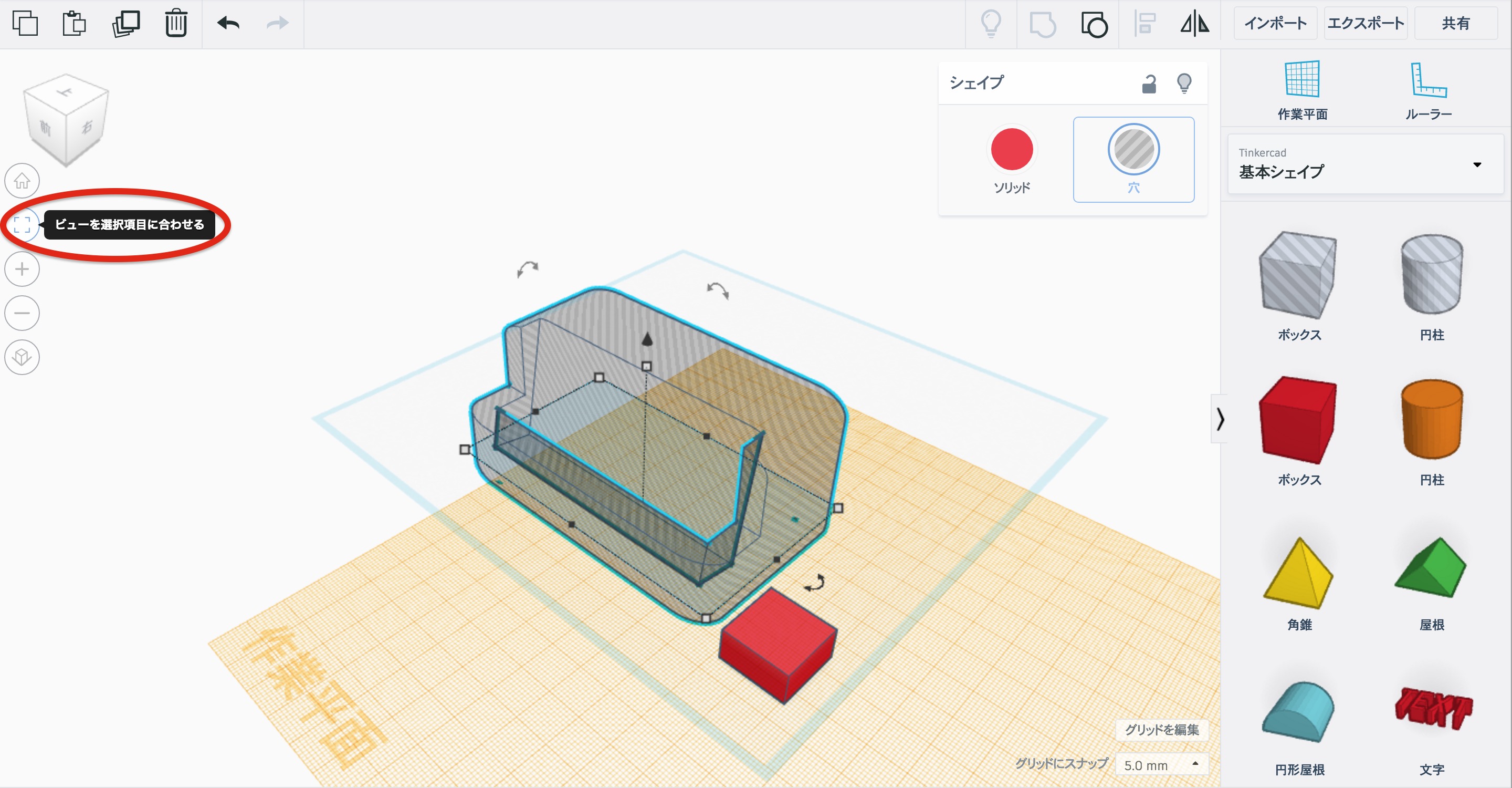Click the グリッドを編集 button
Image resolution: width=1512 pixels, height=788 pixels.
pyautogui.click(x=1161, y=729)
